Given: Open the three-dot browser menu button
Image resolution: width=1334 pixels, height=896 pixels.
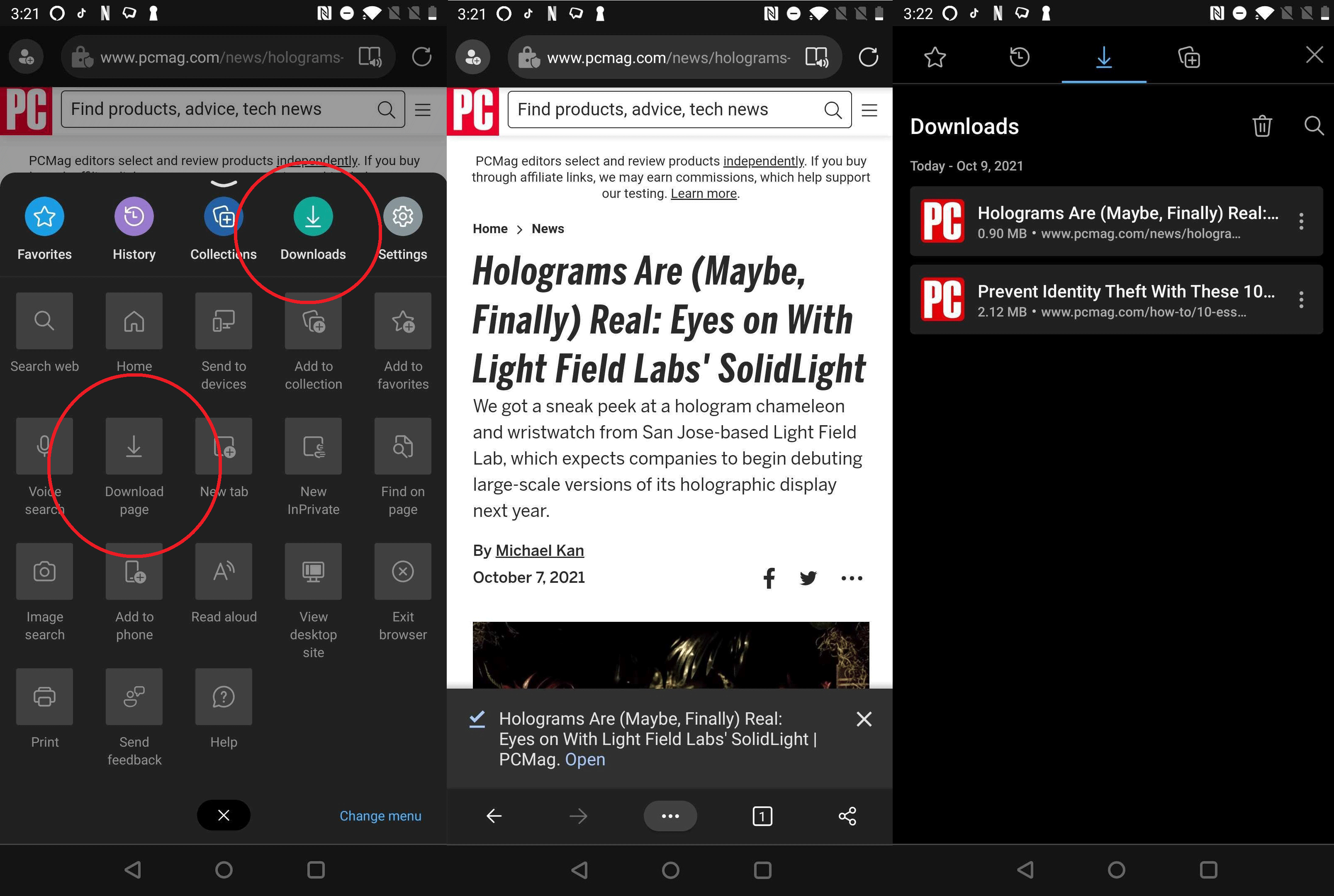Looking at the screenshot, I should [x=670, y=816].
